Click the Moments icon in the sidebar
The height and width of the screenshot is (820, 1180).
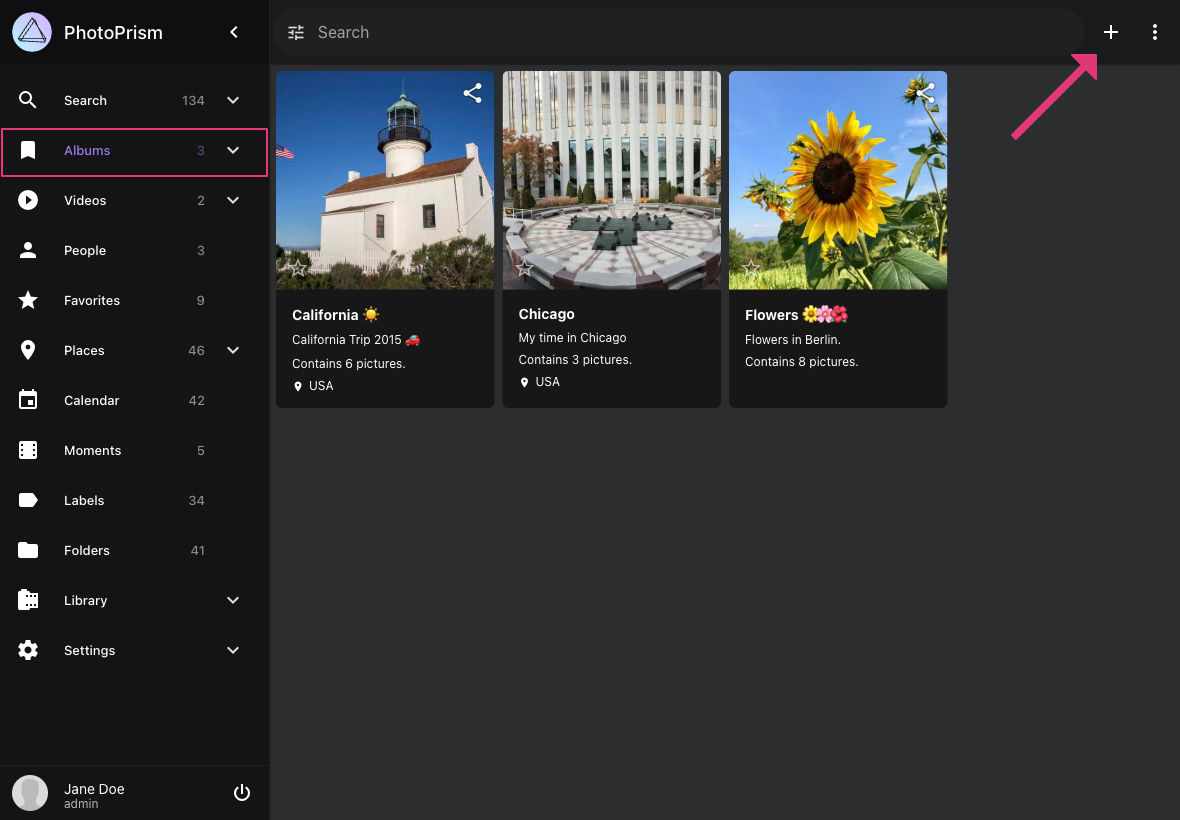pyautogui.click(x=28, y=450)
